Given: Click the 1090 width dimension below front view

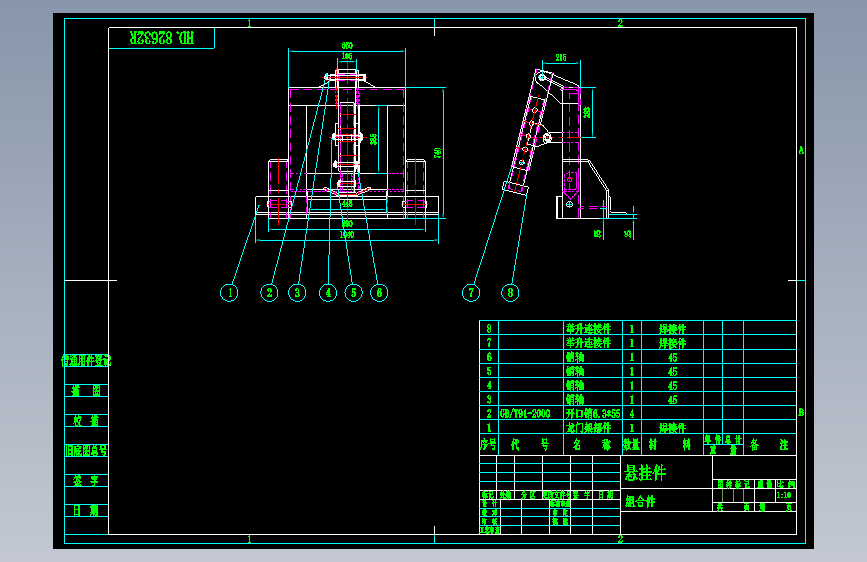Looking at the screenshot, I should 347,235.
